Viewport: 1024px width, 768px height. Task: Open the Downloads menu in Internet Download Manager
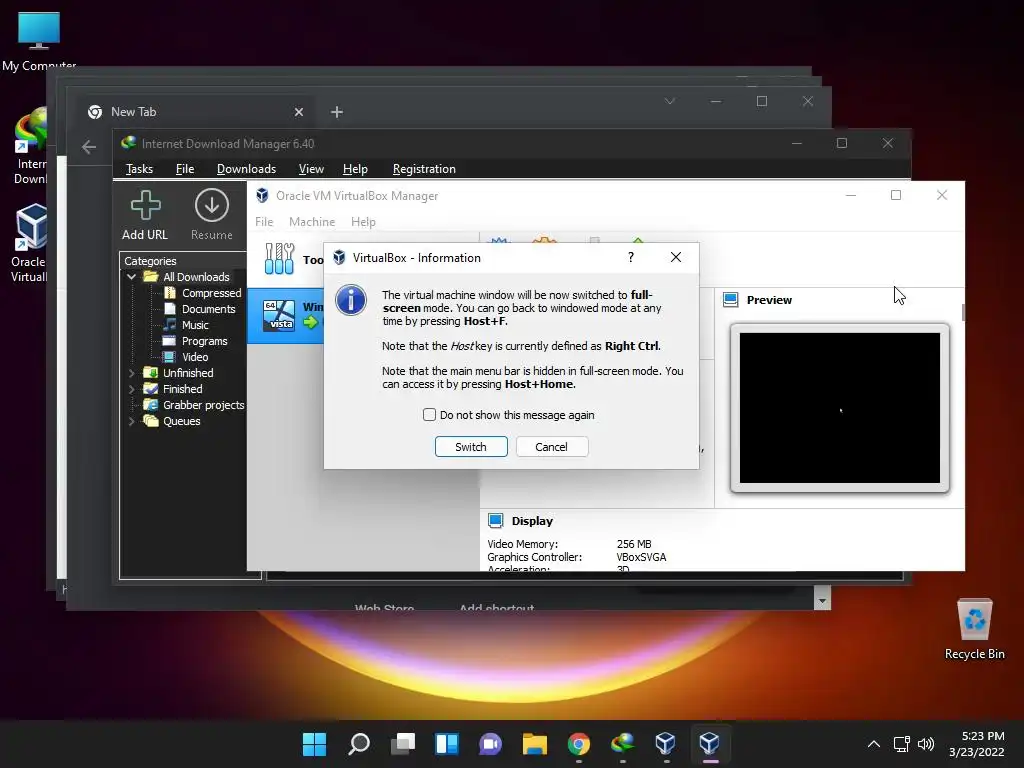coord(246,168)
